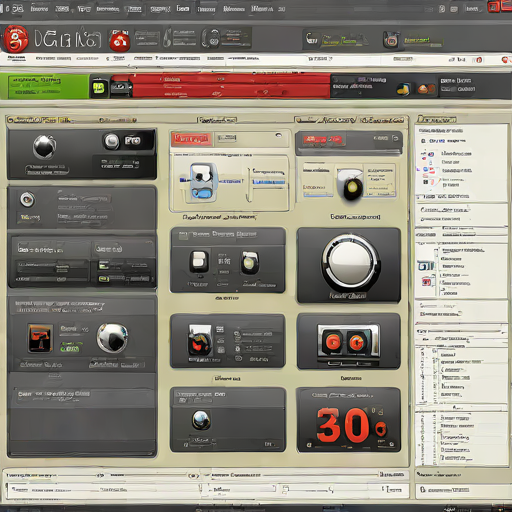
Task: Click the red button in the beige center panel header
Action: click(x=191, y=139)
